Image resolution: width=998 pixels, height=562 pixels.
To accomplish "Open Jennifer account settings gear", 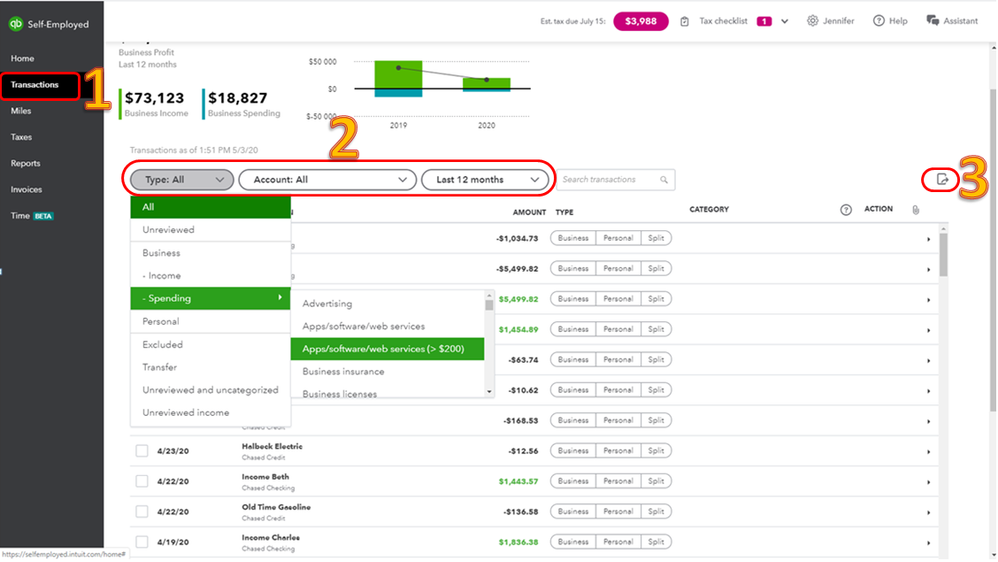I will click(813, 21).
